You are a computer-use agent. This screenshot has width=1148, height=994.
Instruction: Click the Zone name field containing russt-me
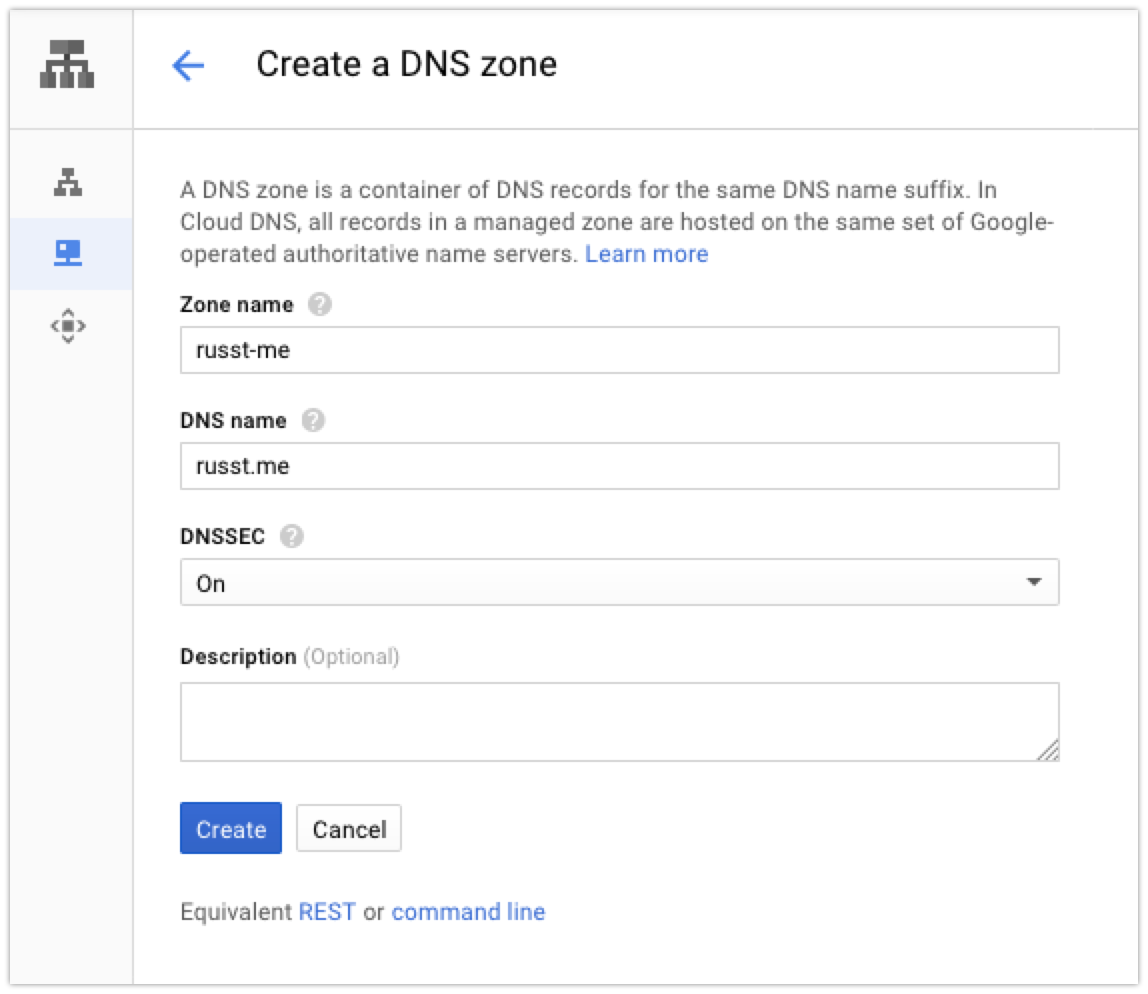click(619, 350)
